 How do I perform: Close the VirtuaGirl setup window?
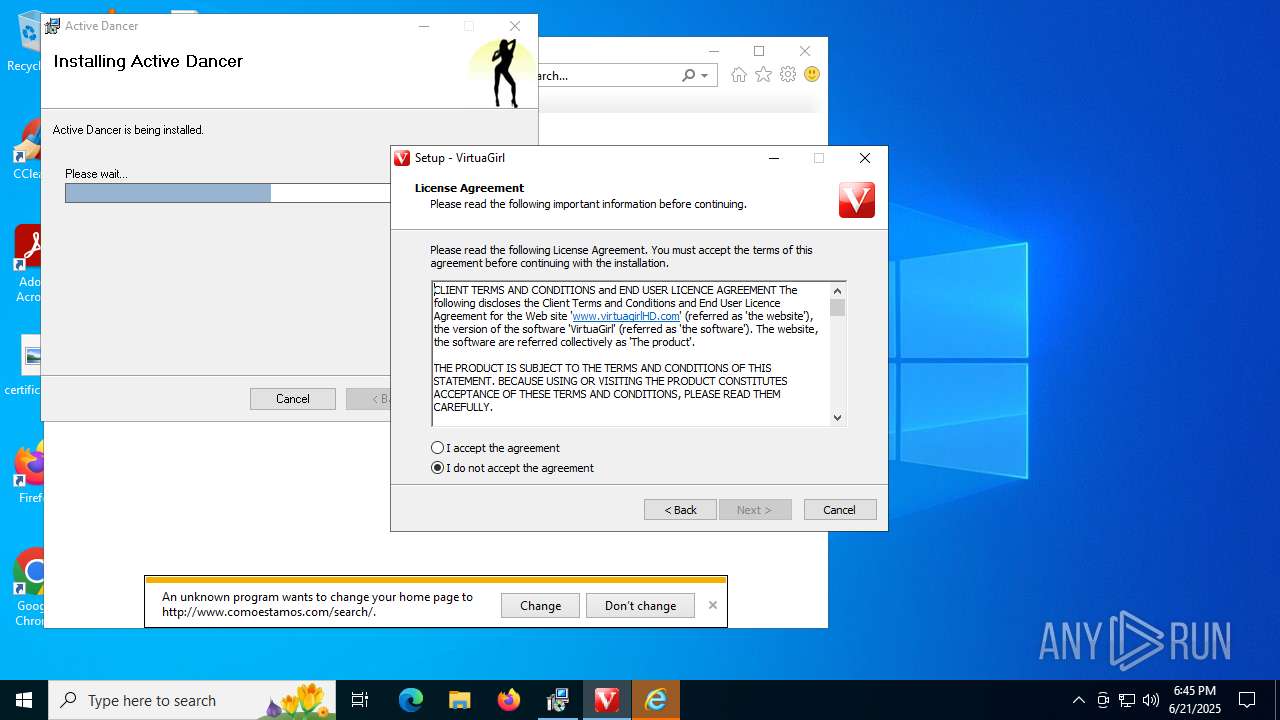[865, 158]
